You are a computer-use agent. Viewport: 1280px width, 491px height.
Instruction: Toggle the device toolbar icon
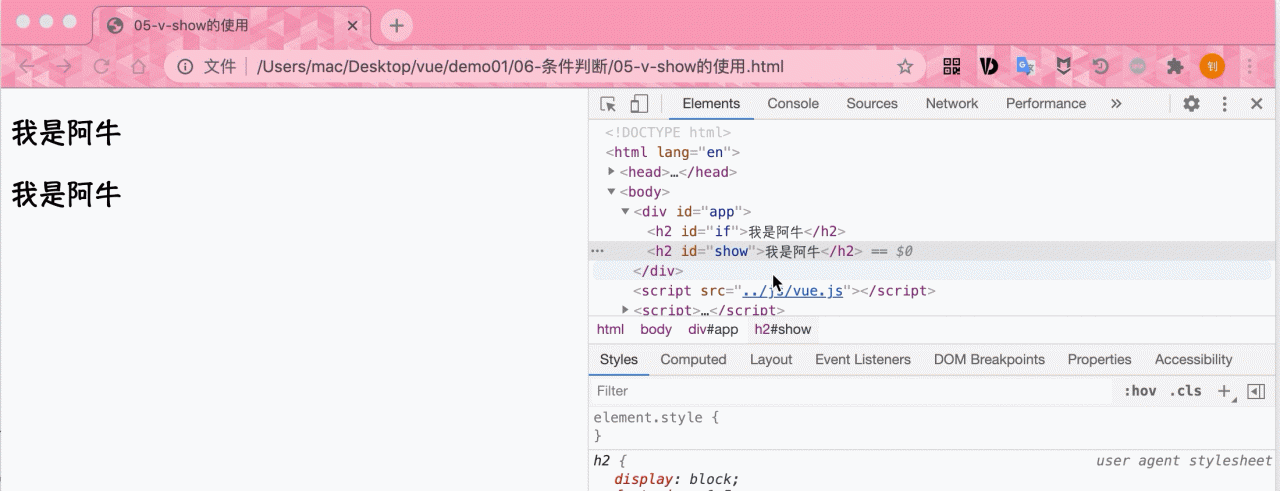pos(639,104)
